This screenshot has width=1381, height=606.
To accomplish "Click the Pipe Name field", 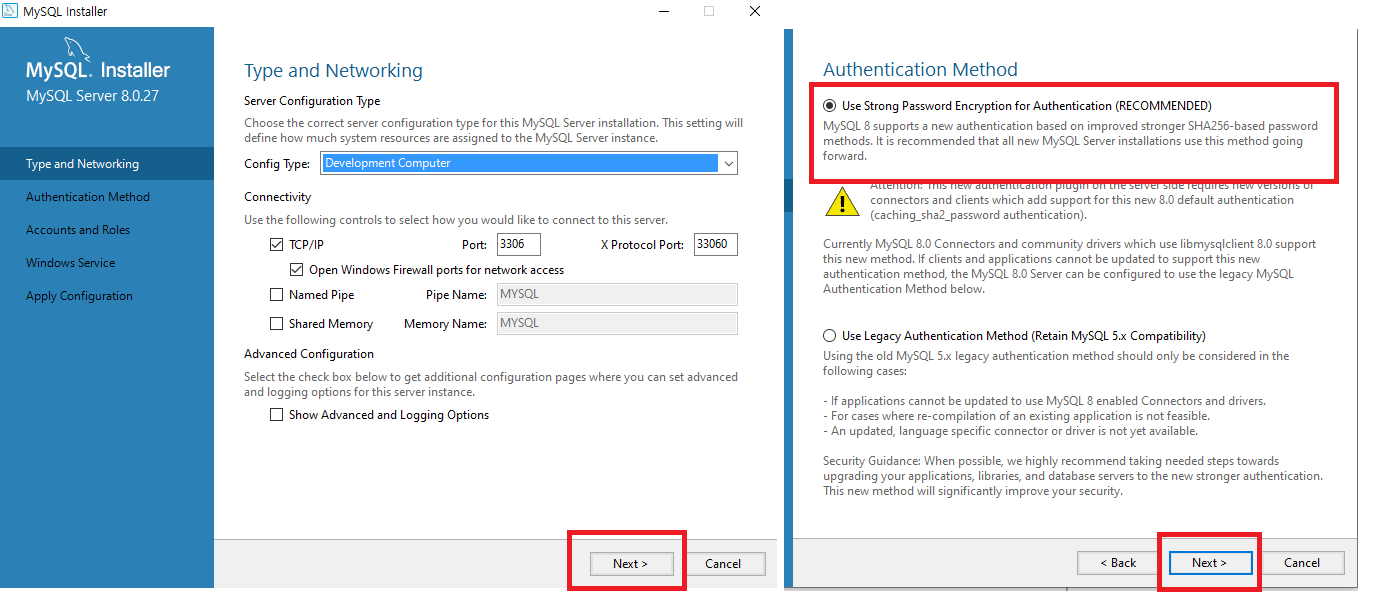I will [x=617, y=294].
